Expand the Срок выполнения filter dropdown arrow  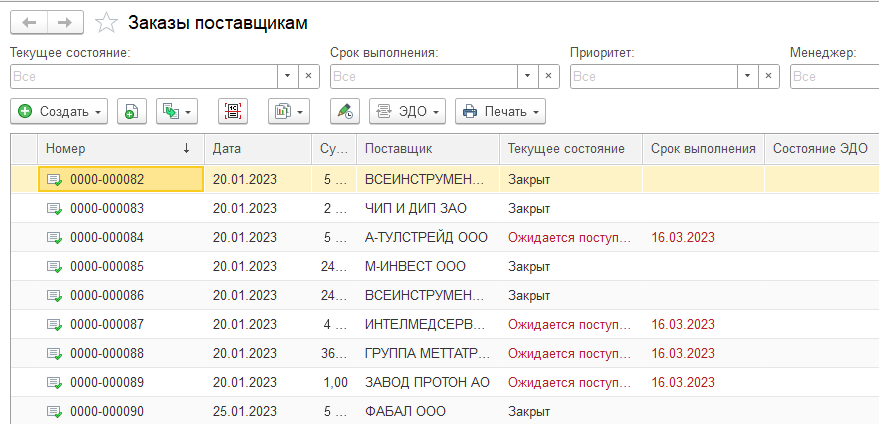pos(528,76)
